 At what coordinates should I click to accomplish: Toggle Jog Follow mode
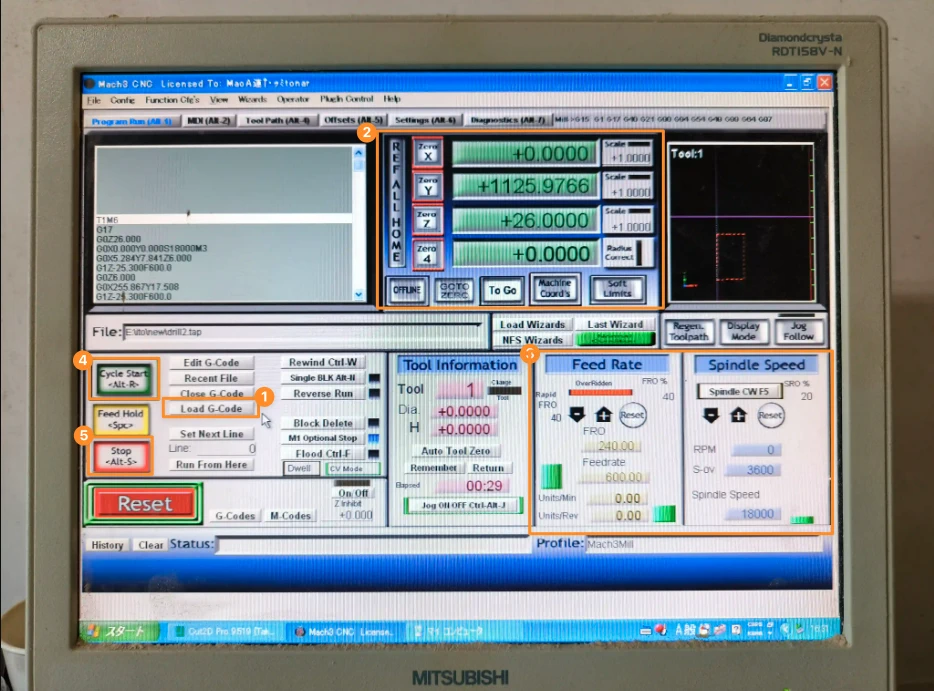click(x=798, y=331)
